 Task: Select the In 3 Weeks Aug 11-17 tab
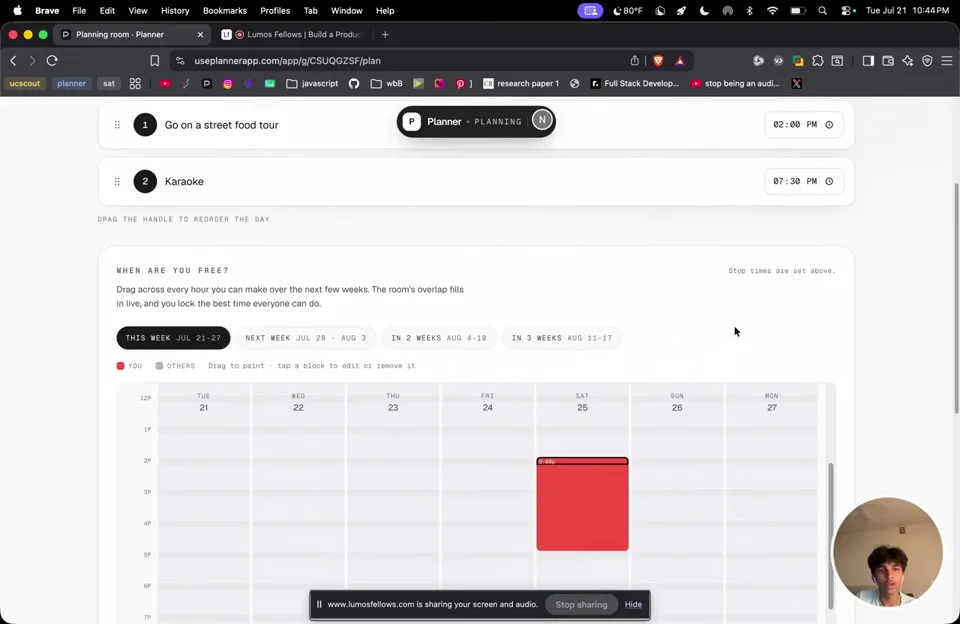click(561, 338)
